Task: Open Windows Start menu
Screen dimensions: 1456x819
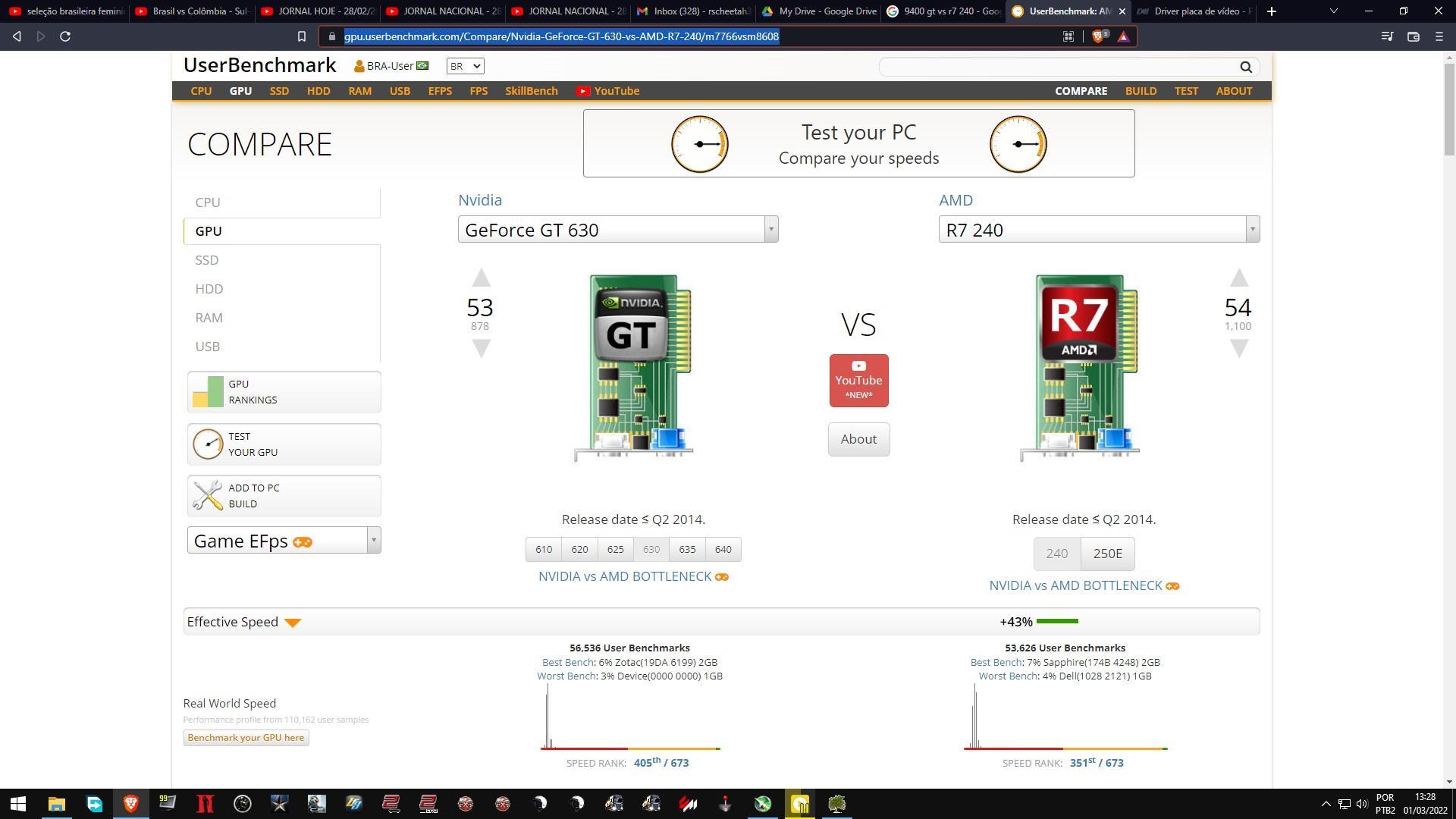Action: click(x=18, y=804)
